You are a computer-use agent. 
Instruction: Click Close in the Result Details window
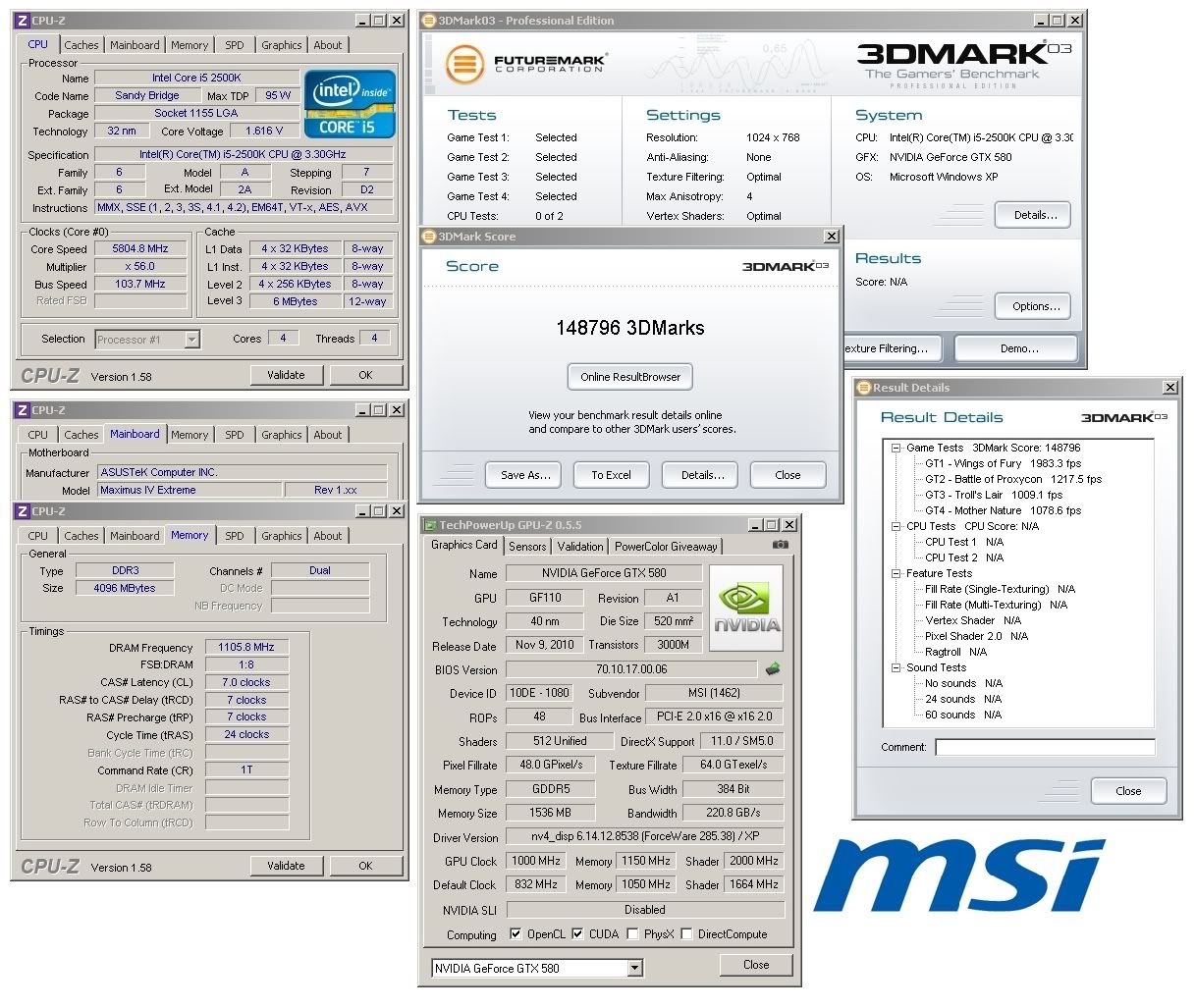coord(1128,791)
